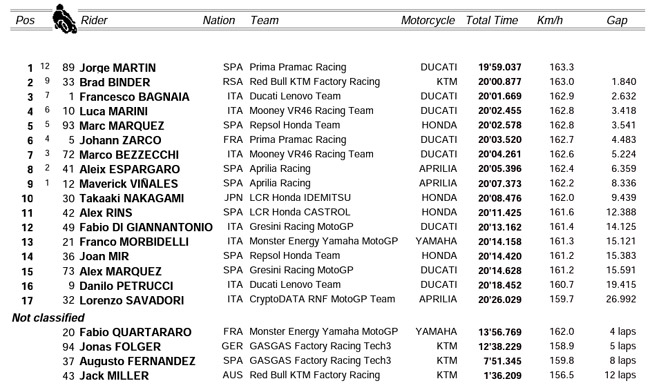
Task: Select Takaaki NAKAGAMI's row name
Action: pos(132,198)
